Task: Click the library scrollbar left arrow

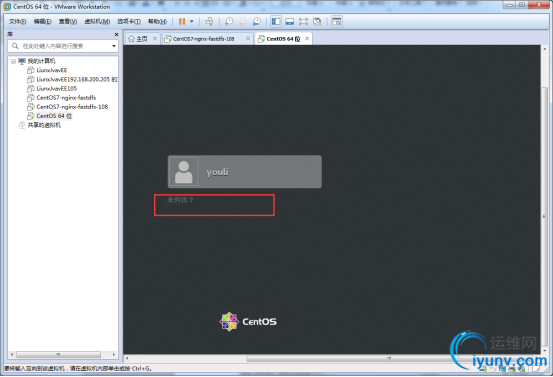Action: pyautogui.click(x=12, y=354)
